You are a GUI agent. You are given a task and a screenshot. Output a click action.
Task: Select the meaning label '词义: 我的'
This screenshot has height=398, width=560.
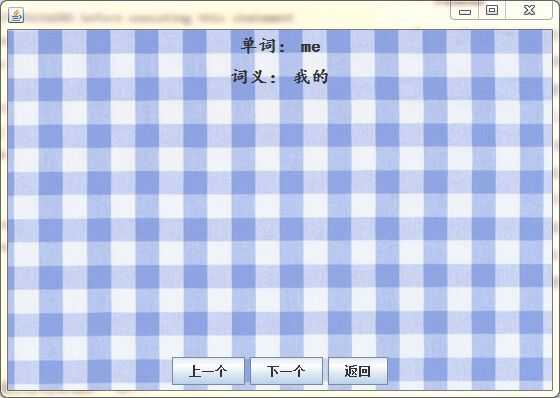(x=280, y=77)
